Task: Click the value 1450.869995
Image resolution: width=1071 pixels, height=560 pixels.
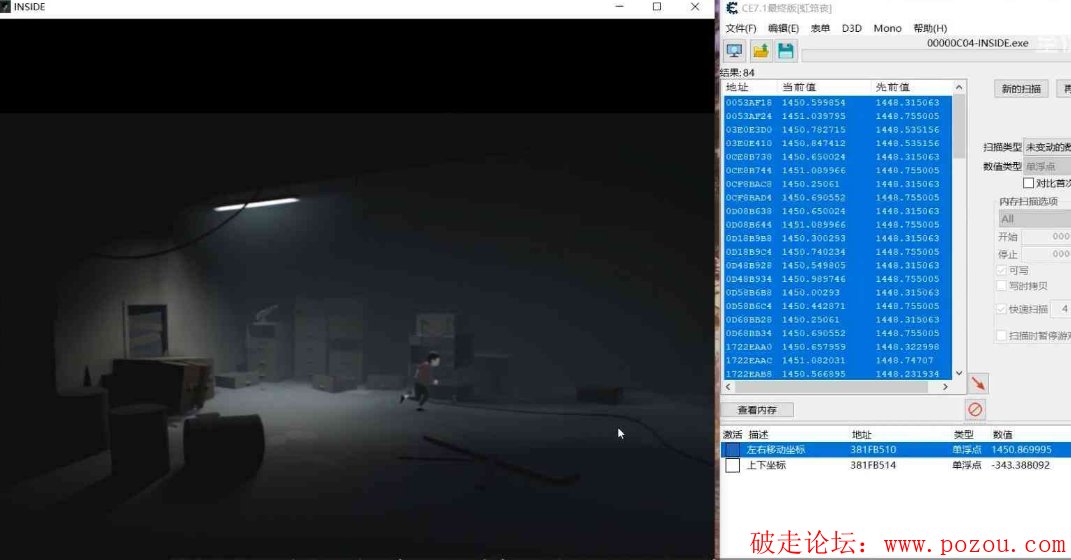Action: [x=1021, y=449]
